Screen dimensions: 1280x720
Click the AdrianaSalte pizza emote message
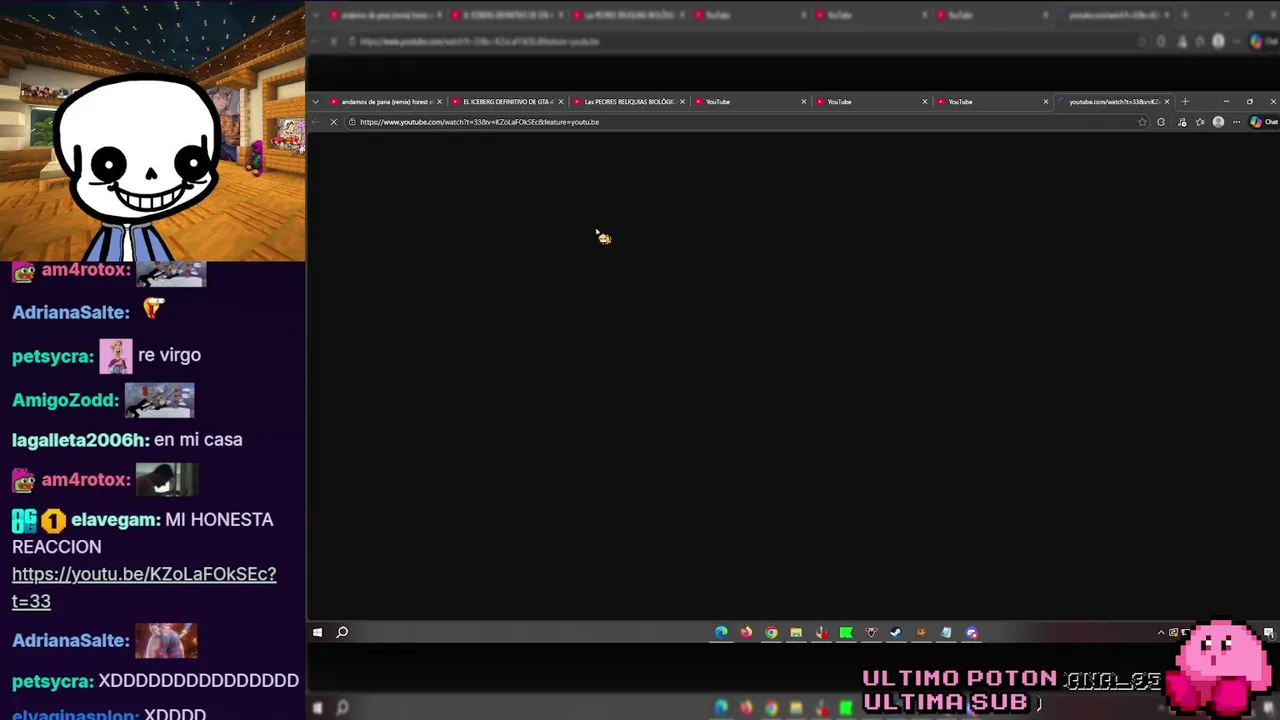coord(152,310)
